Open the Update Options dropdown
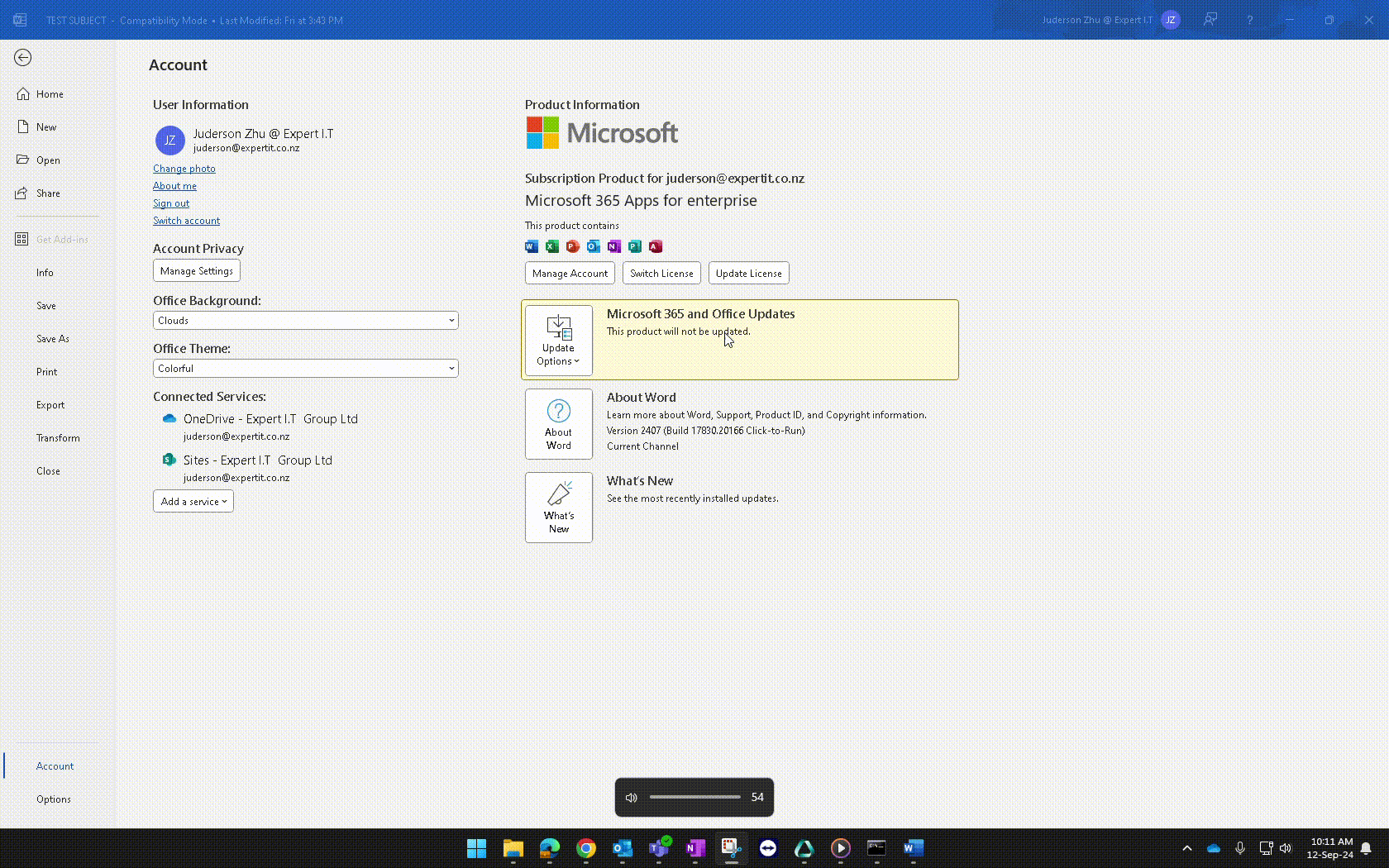 (x=559, y=340)
